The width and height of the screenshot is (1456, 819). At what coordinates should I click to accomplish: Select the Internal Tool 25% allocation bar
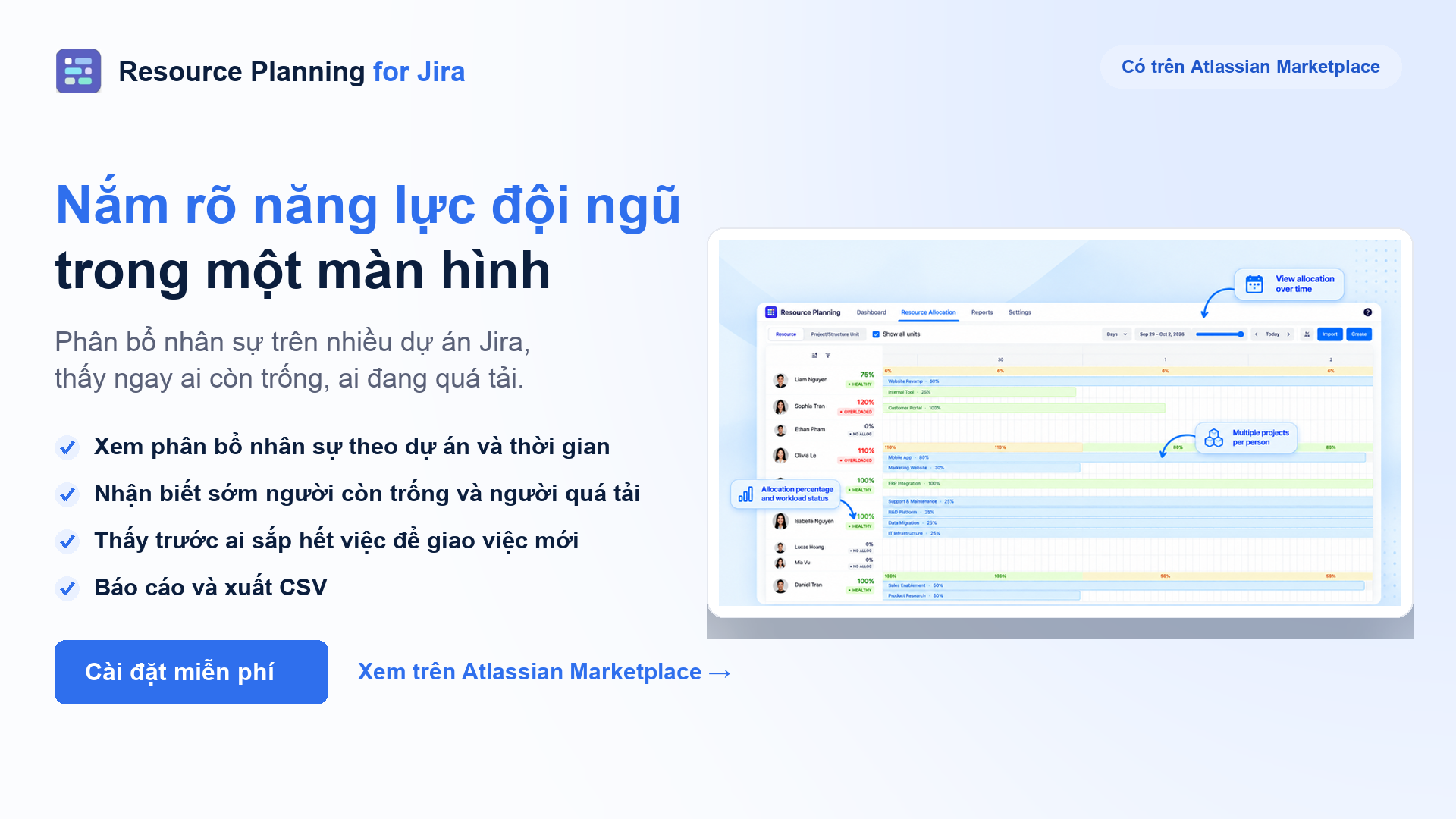pyautogui.click(x=980, y=392)
